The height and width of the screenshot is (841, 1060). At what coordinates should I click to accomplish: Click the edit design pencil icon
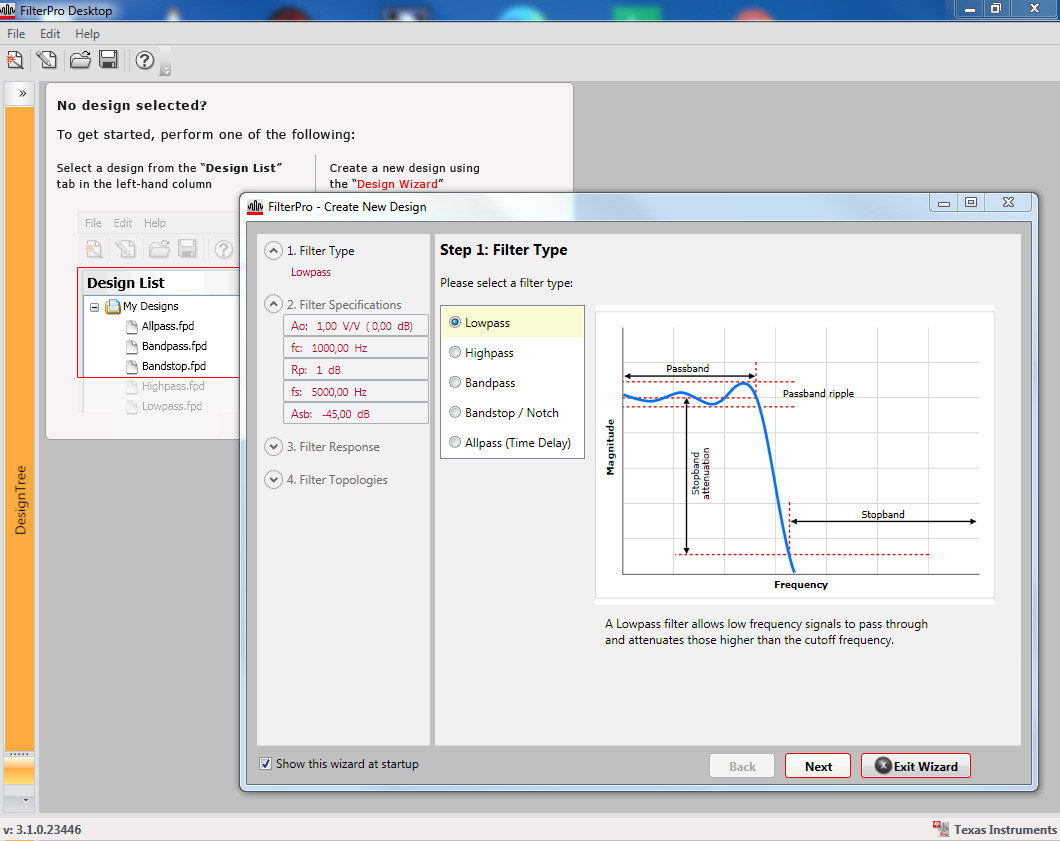(46, 60)
